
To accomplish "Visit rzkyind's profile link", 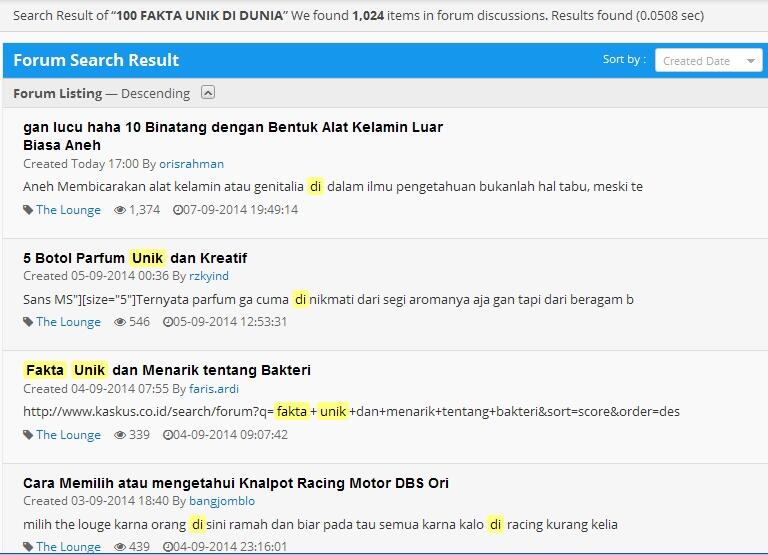I will click(x=209, y=276).
